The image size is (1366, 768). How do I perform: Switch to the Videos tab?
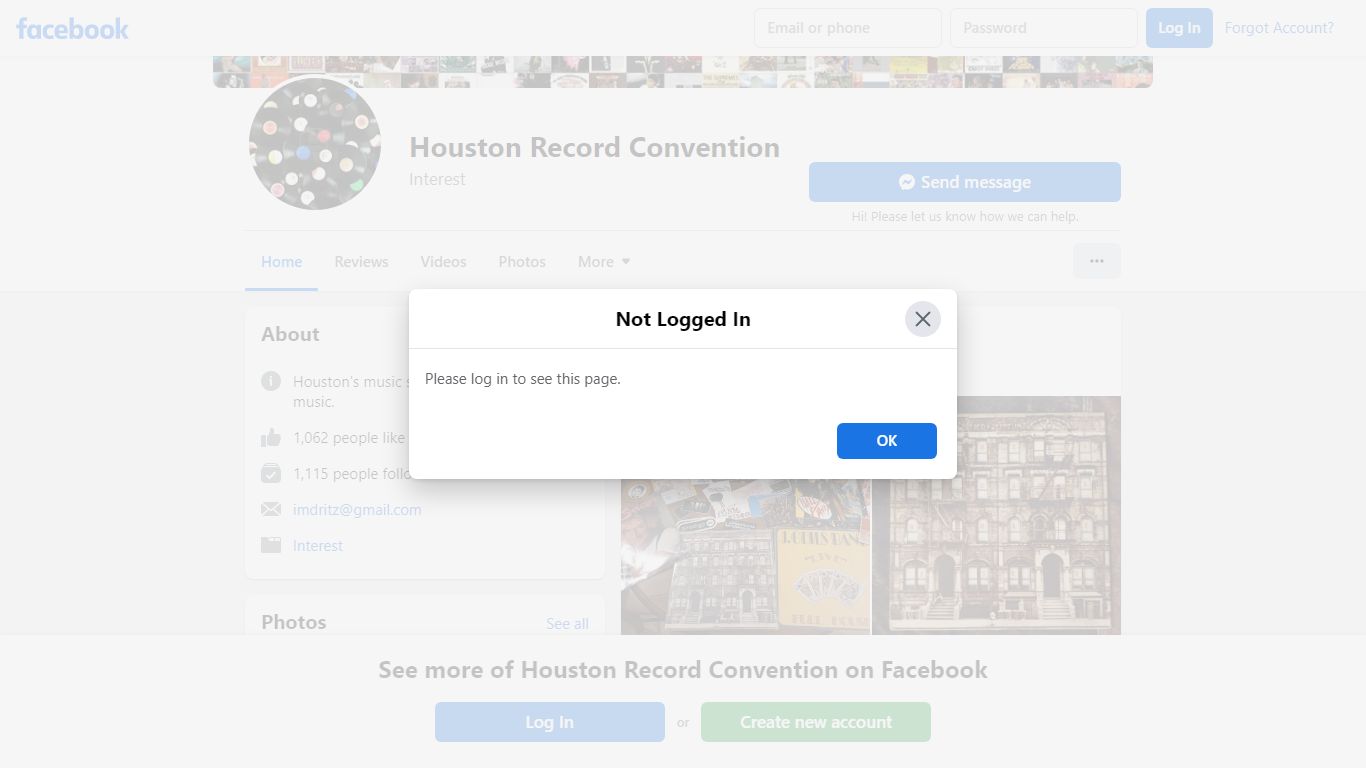(x=443, y=262)
